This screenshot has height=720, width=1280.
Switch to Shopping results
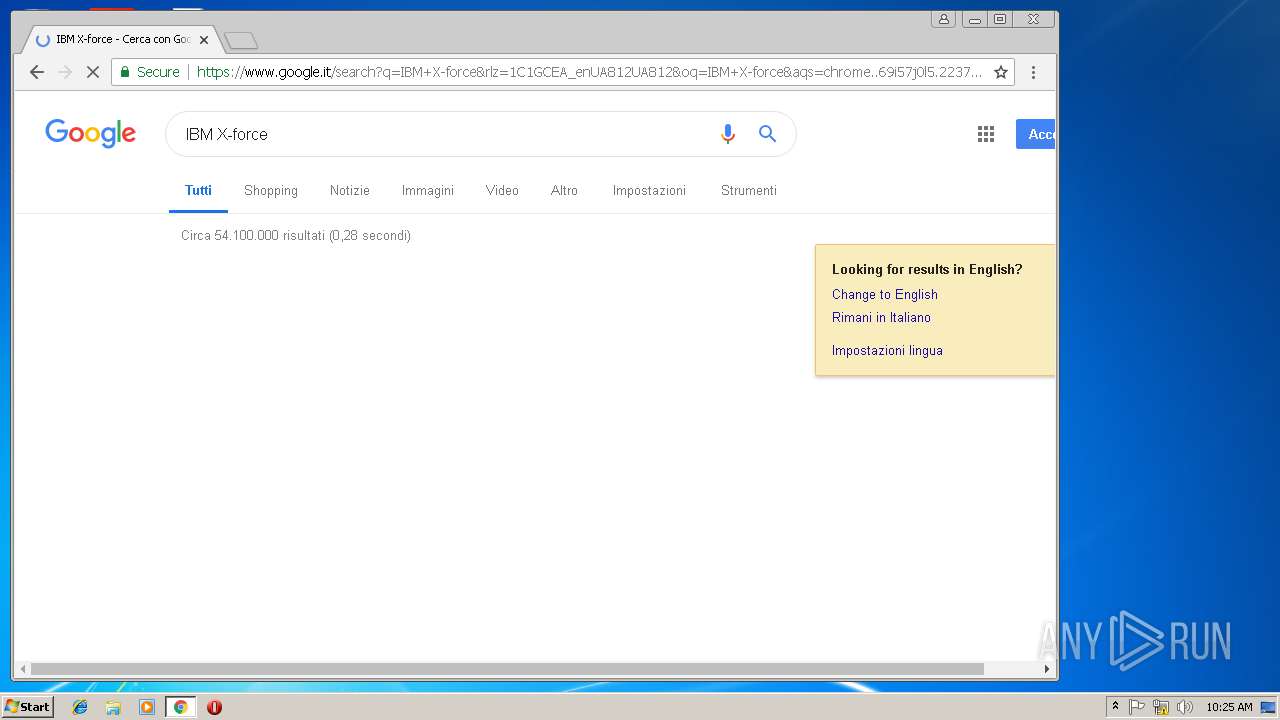click(x=271, y=190)
